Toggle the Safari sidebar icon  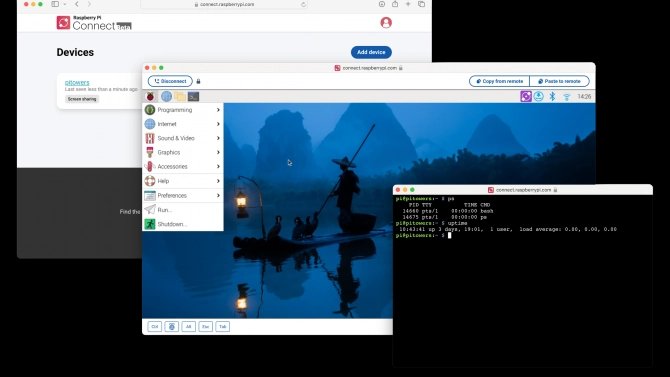(55, 4)
